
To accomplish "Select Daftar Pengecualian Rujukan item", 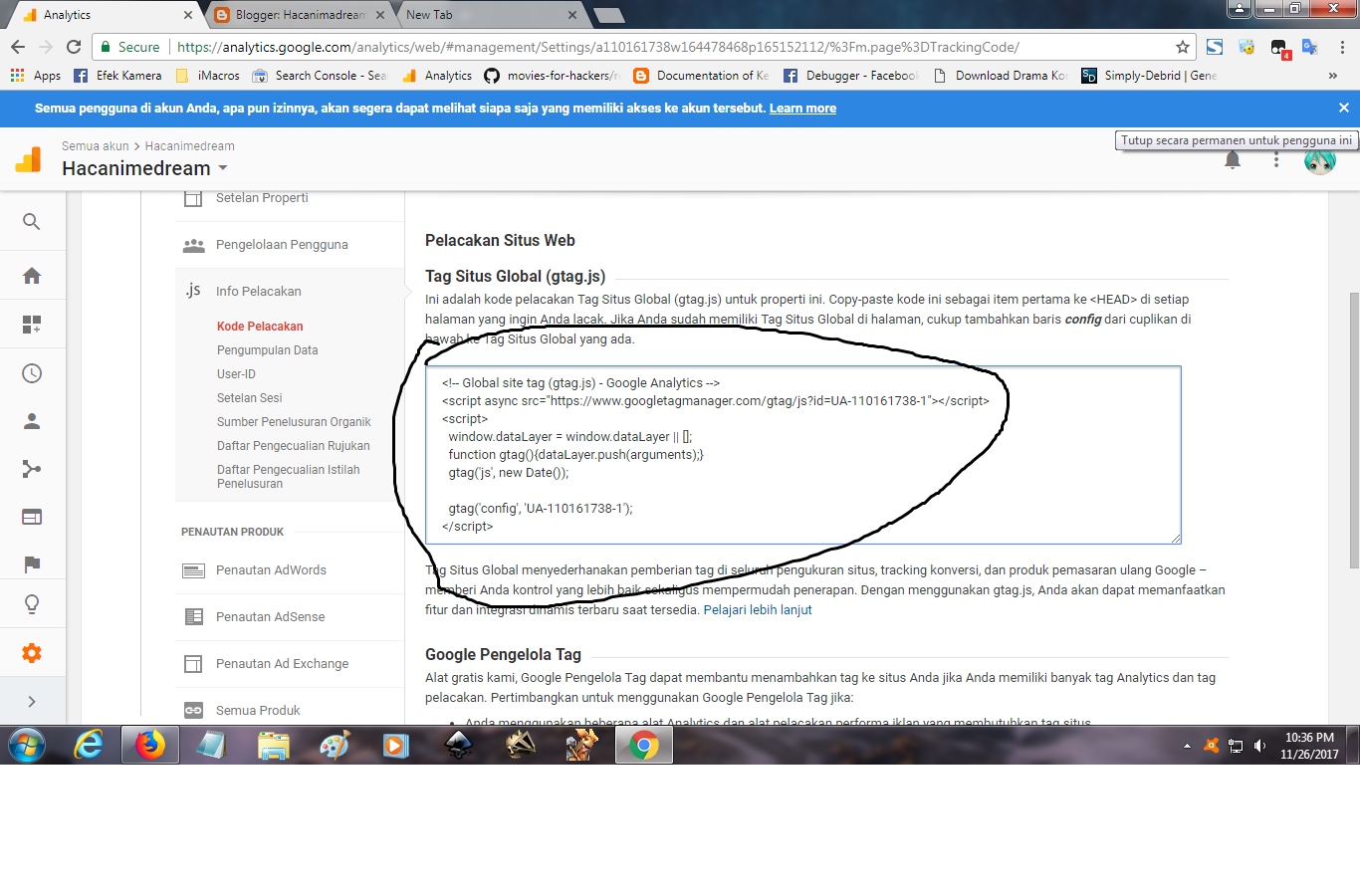I will pyautogui.click(x=294, y=446).
